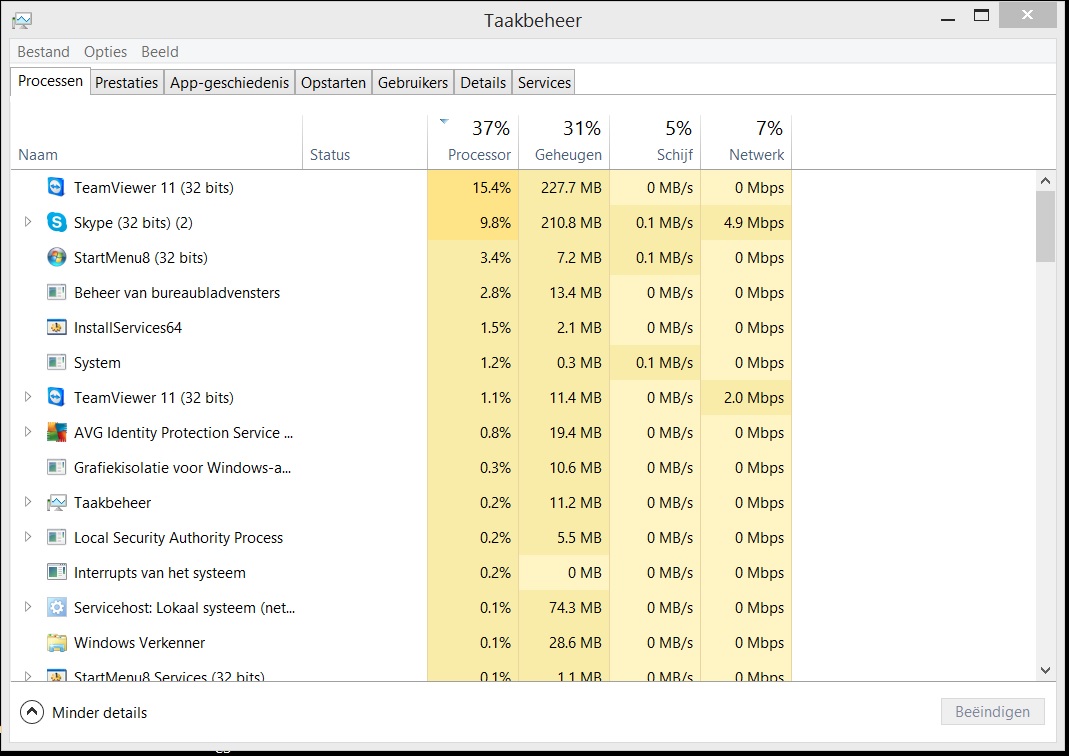Image resolution: width=1069 pixels, height=756 pixels.
Task: Click the System process icon
Action: click(56, 363)
